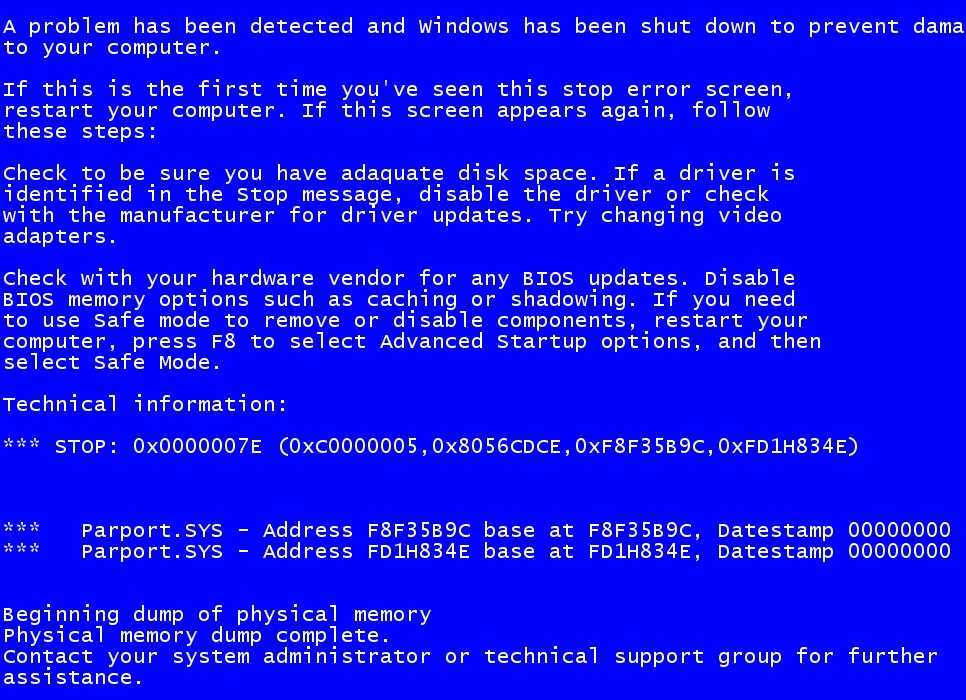Click the 'Technical information:' heading
Viewport: 966px width, 700px height.
(145, 404)
